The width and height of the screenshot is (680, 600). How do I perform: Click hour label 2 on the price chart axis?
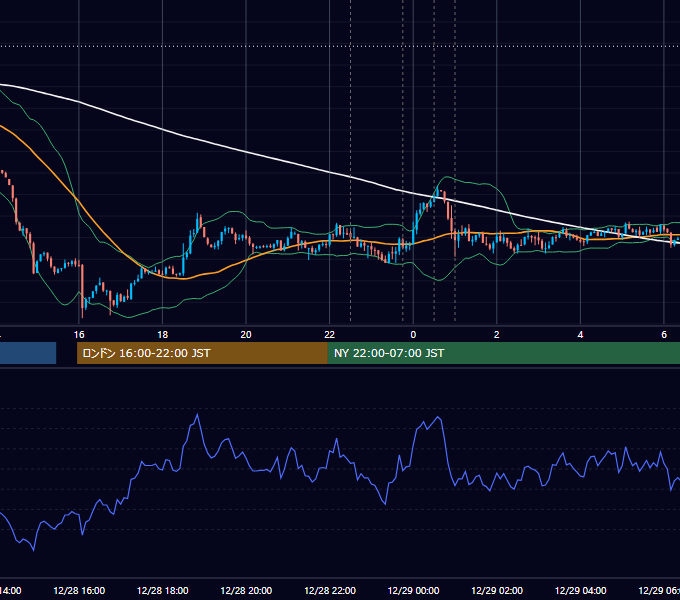click(497, 335)
